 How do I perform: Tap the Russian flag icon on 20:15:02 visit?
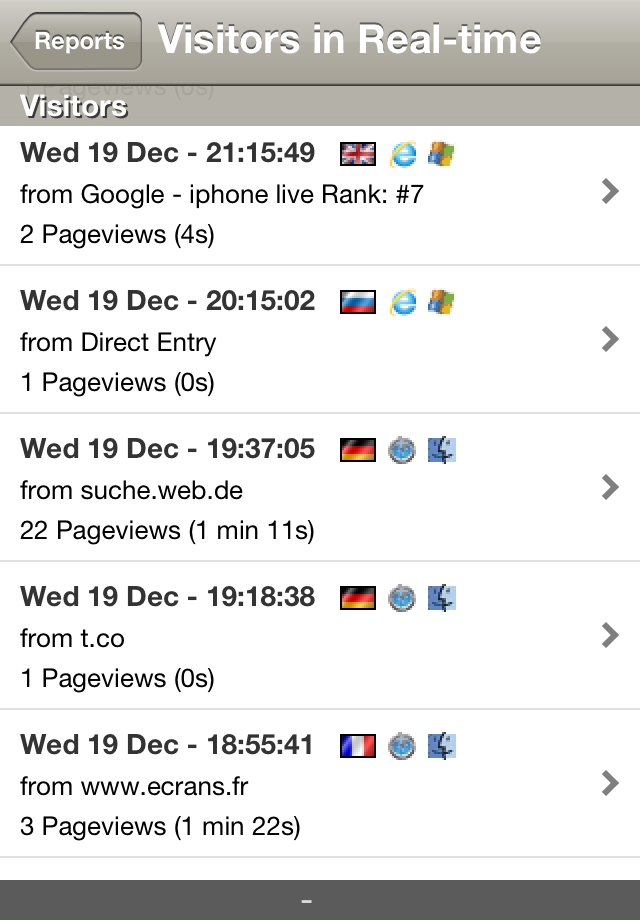358,302
